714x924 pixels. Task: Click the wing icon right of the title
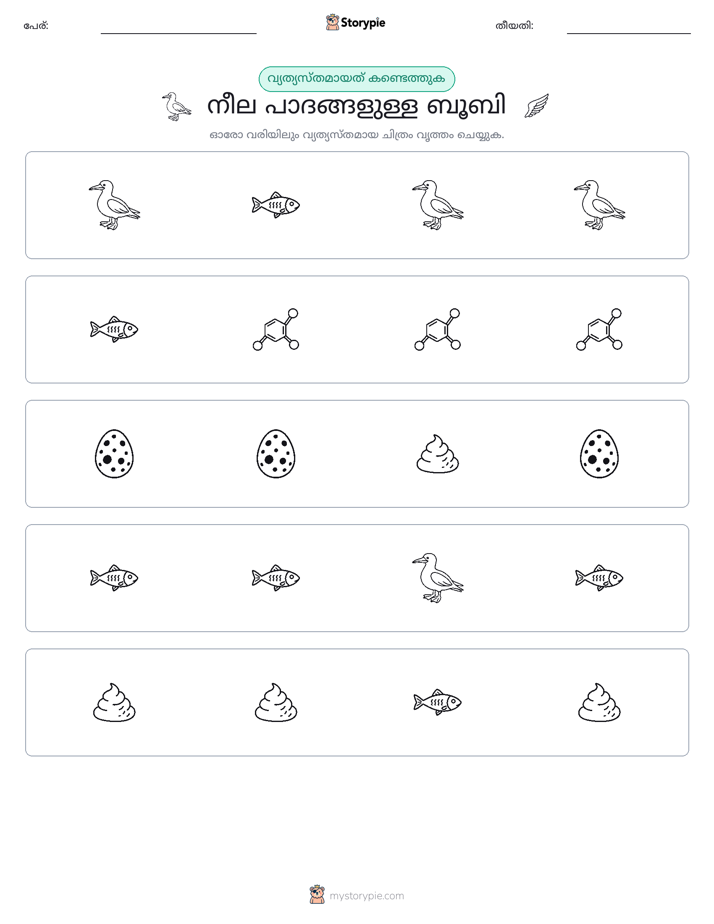[x=537, y=107]
